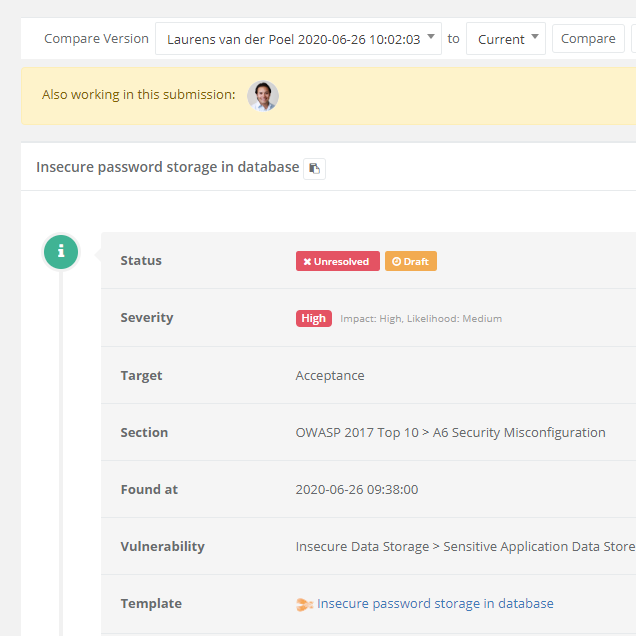Image resolution: width=636 pixels, height=636 pixels.
Task: Click the 'Also working in this submission:' text
Action: 139,95
